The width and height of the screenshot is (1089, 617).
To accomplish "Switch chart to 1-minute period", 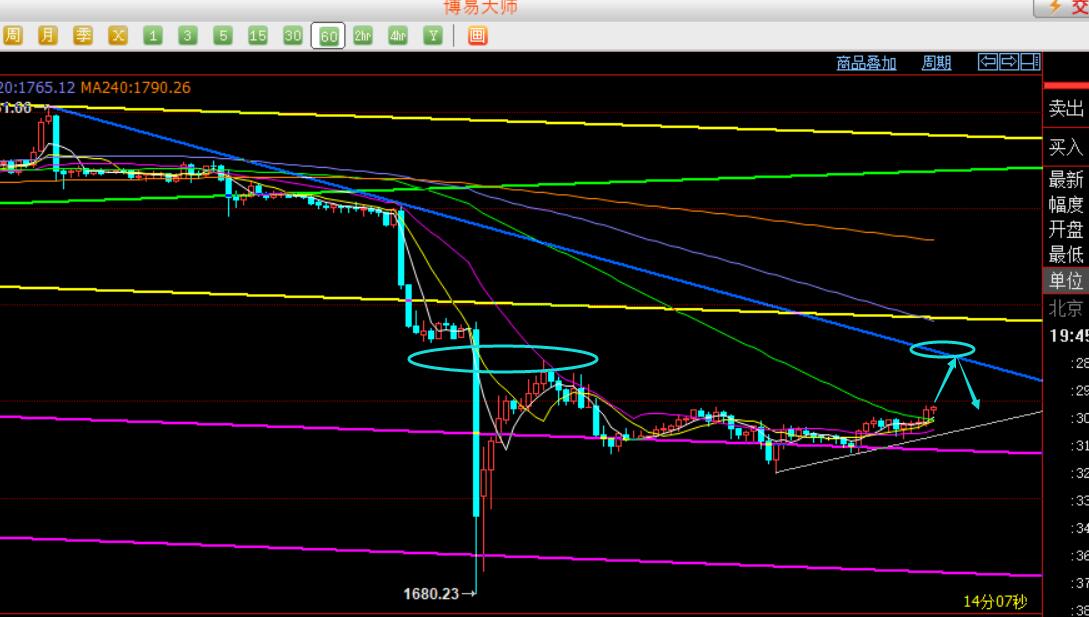I will (153, 35).
